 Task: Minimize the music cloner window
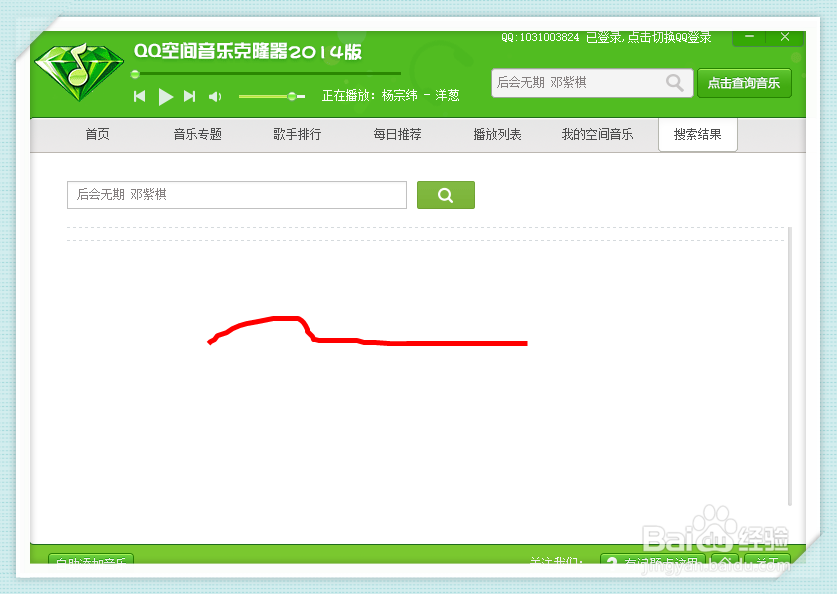[749, 37]
